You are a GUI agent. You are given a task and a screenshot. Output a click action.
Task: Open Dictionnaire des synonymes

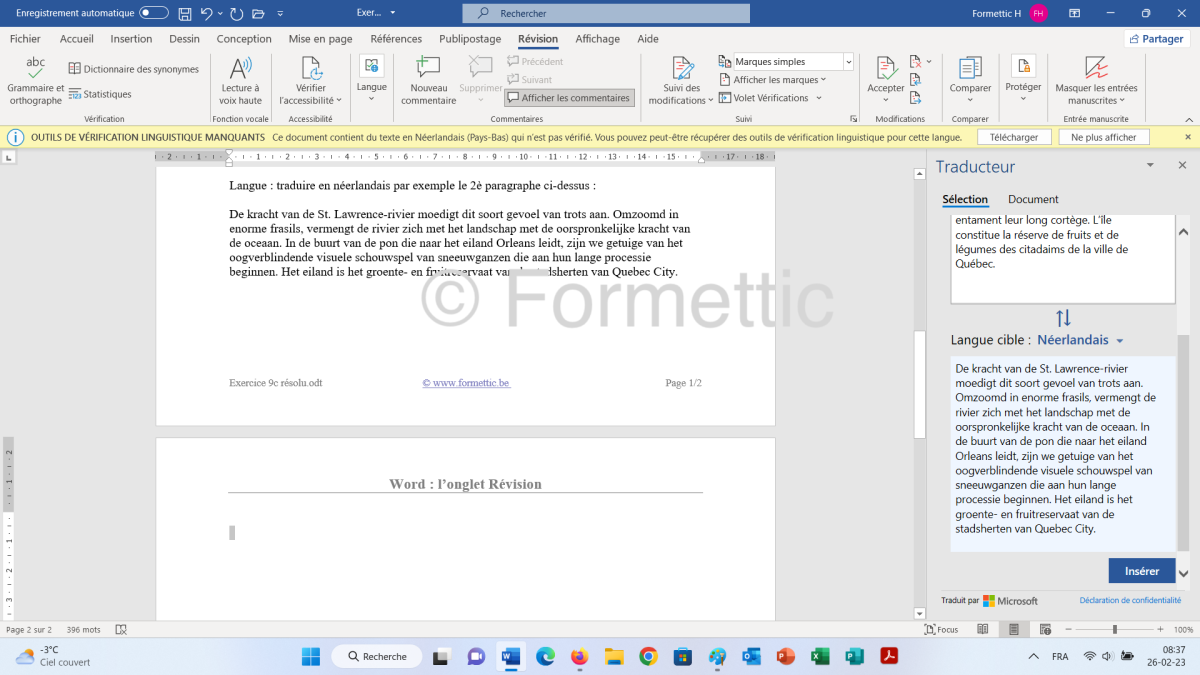point(134,69)
